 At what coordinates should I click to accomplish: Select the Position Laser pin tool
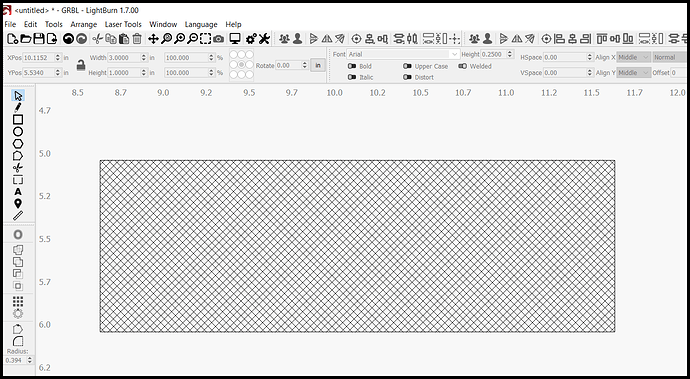click(x=18, y=203)
